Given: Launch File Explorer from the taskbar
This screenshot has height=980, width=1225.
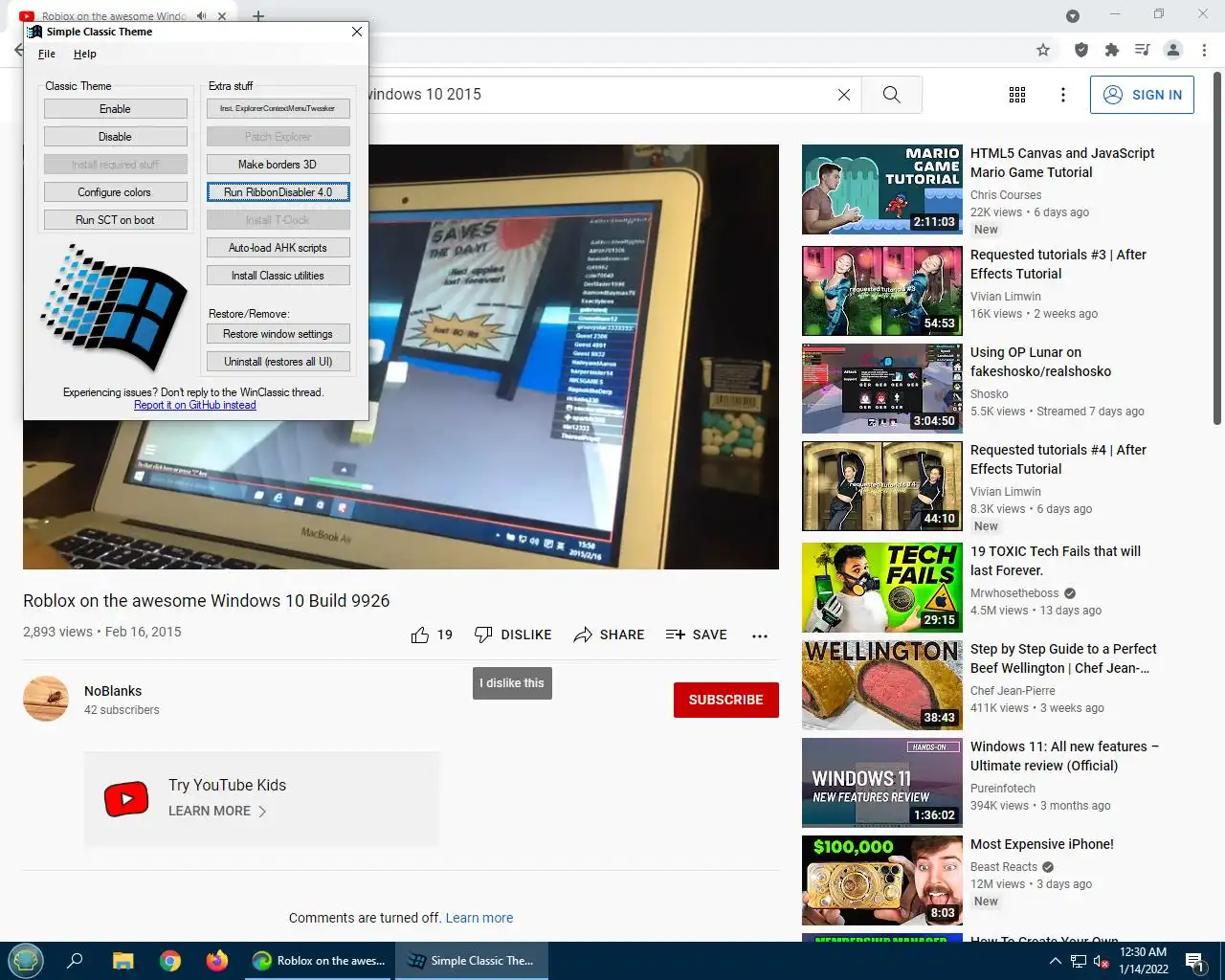Looking at the screenshot, I should coord(122,961).
